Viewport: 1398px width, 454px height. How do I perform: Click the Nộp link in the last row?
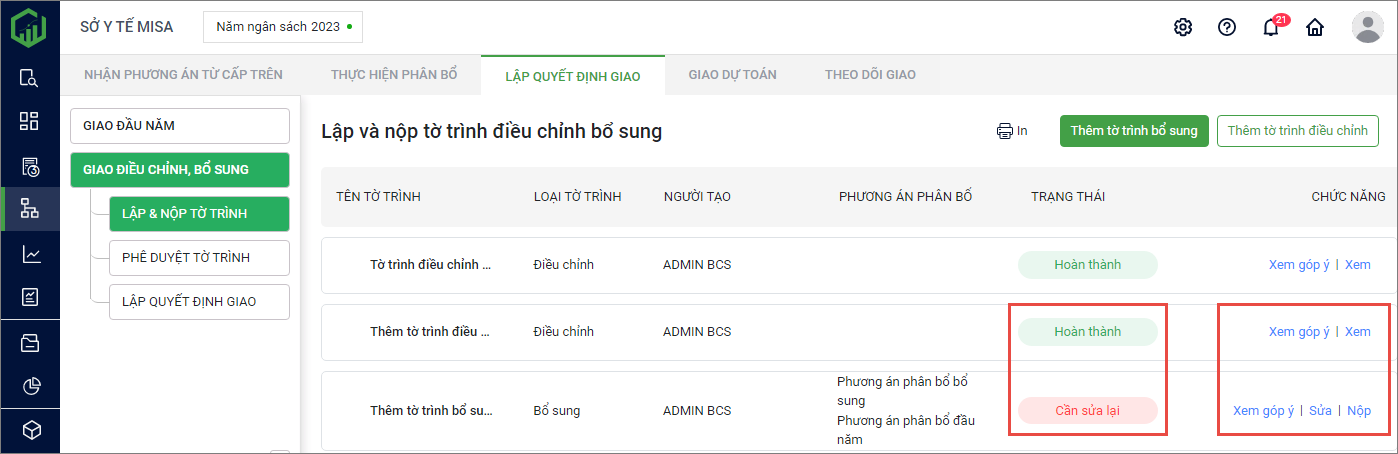point(1359,411)
